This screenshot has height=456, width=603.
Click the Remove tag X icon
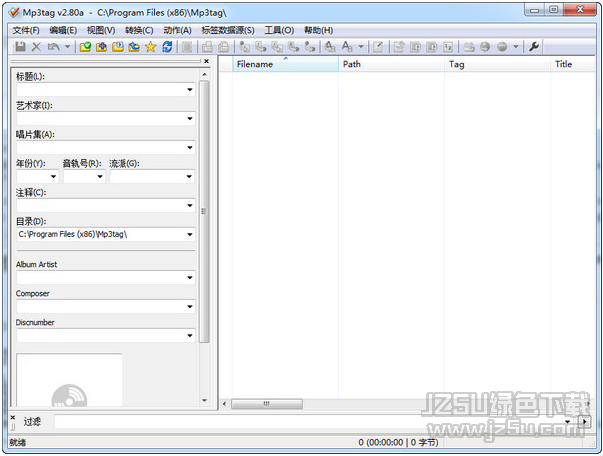pyautogui.click(x=36, y=47)
